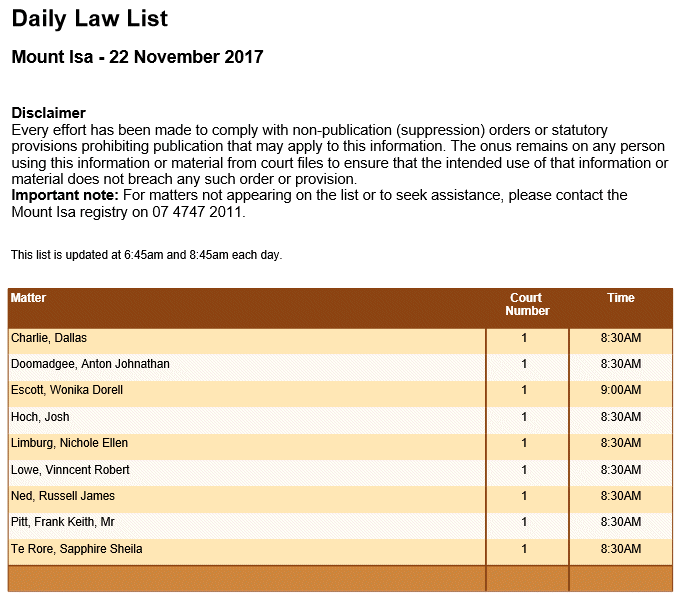
Task: Click the Limburg, Nichole Ellen entry
Action: 69,443
